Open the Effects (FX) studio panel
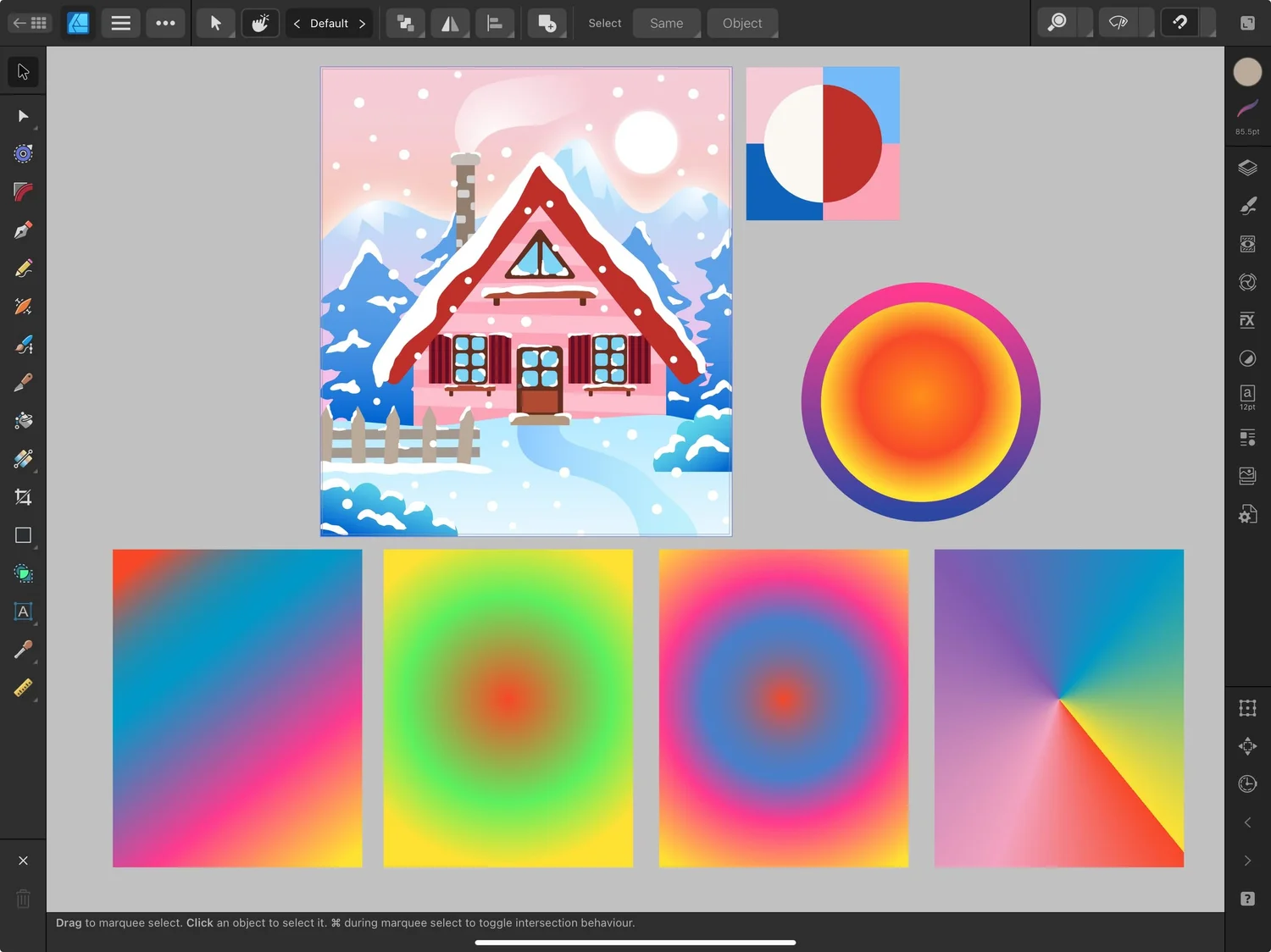This screenshot has width=1271, height=952. (x=1247, y=320)
